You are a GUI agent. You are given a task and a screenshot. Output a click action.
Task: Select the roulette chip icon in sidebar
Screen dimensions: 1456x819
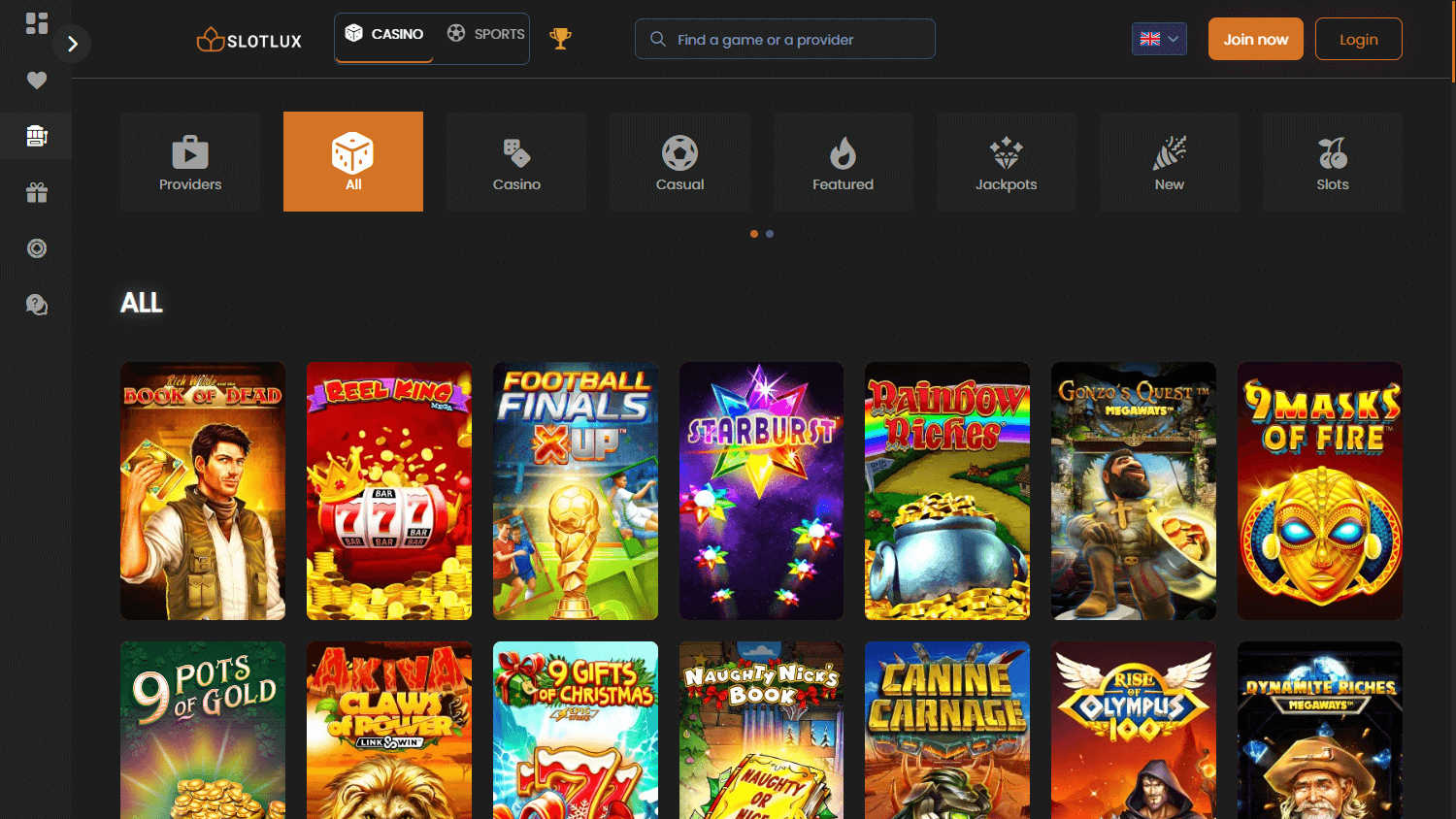[x=37, y=248]
